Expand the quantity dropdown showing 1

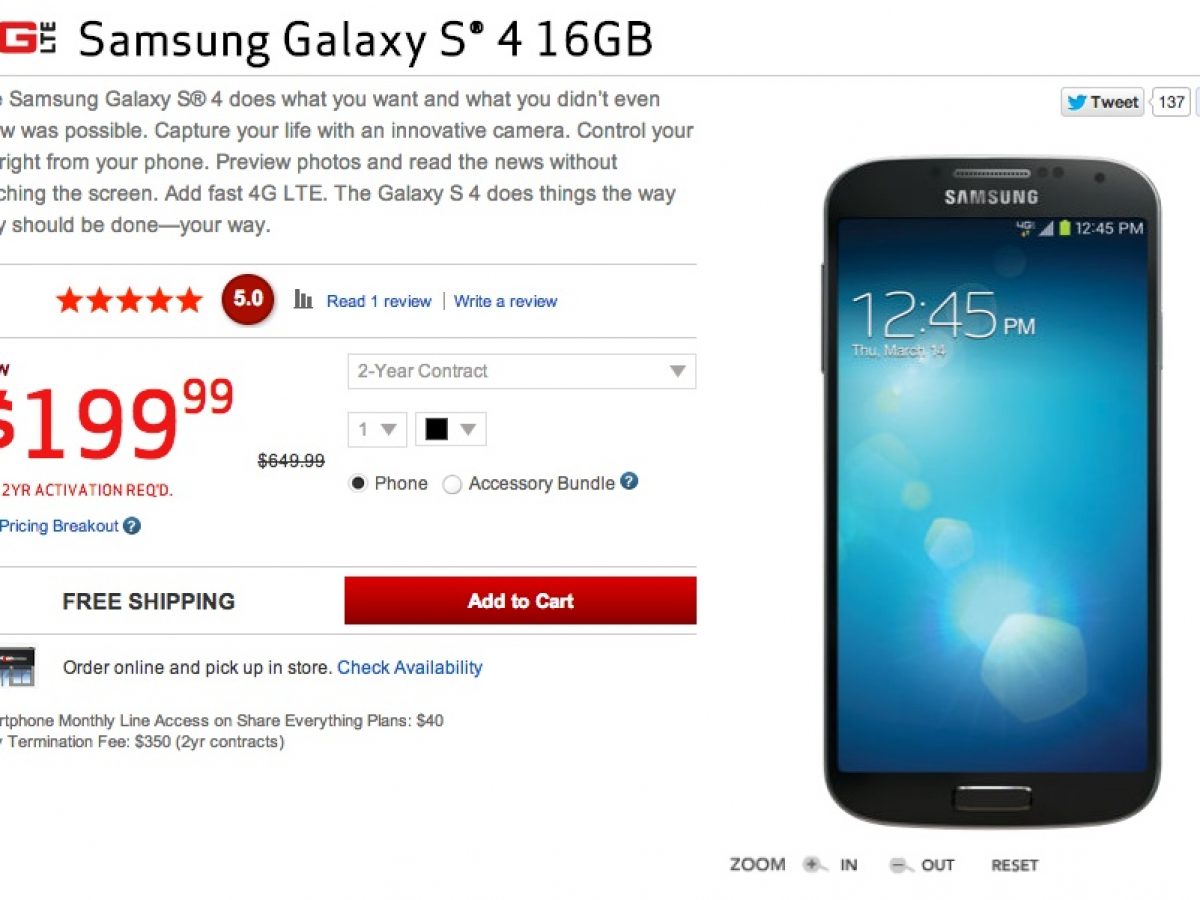(377, 429)
